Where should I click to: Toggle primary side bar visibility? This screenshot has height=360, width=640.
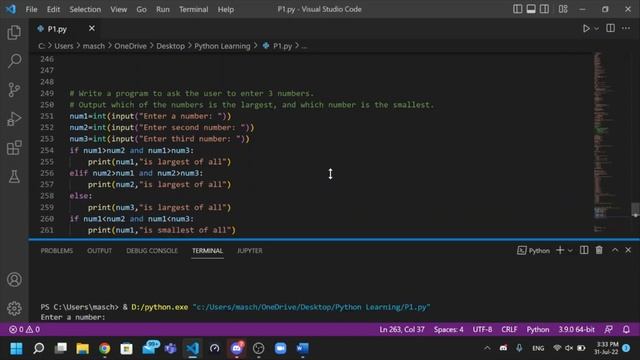[x=518, y=9]
